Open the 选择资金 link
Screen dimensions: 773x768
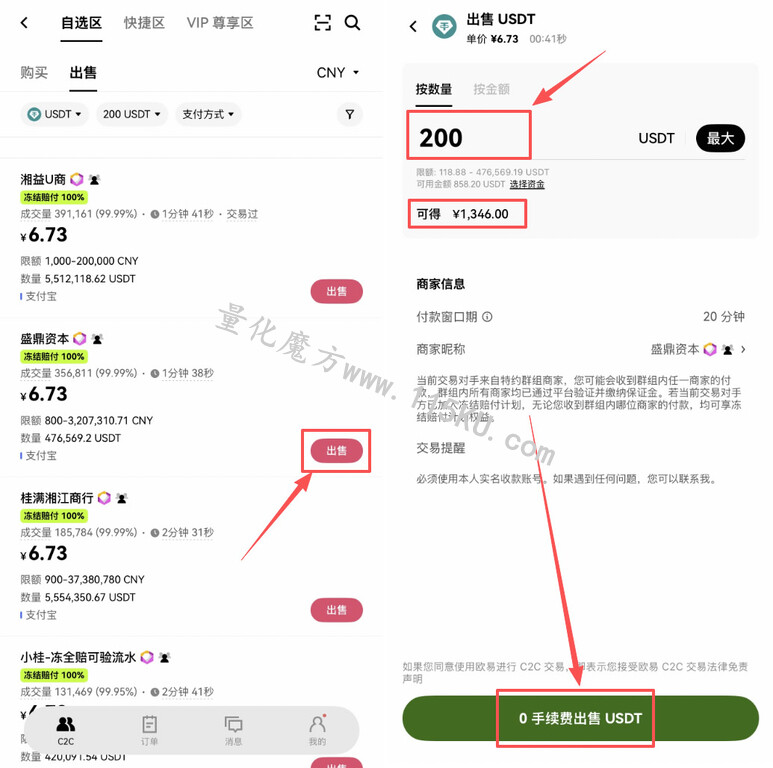(527, 184)
